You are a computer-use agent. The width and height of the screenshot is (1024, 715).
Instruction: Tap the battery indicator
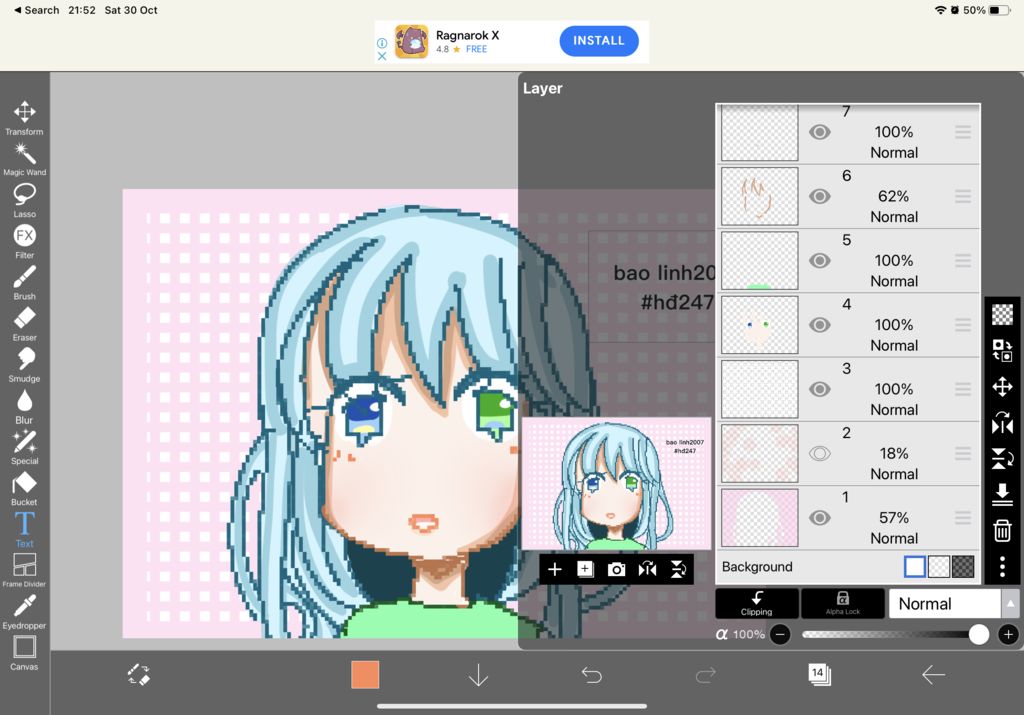pos(999,10)
